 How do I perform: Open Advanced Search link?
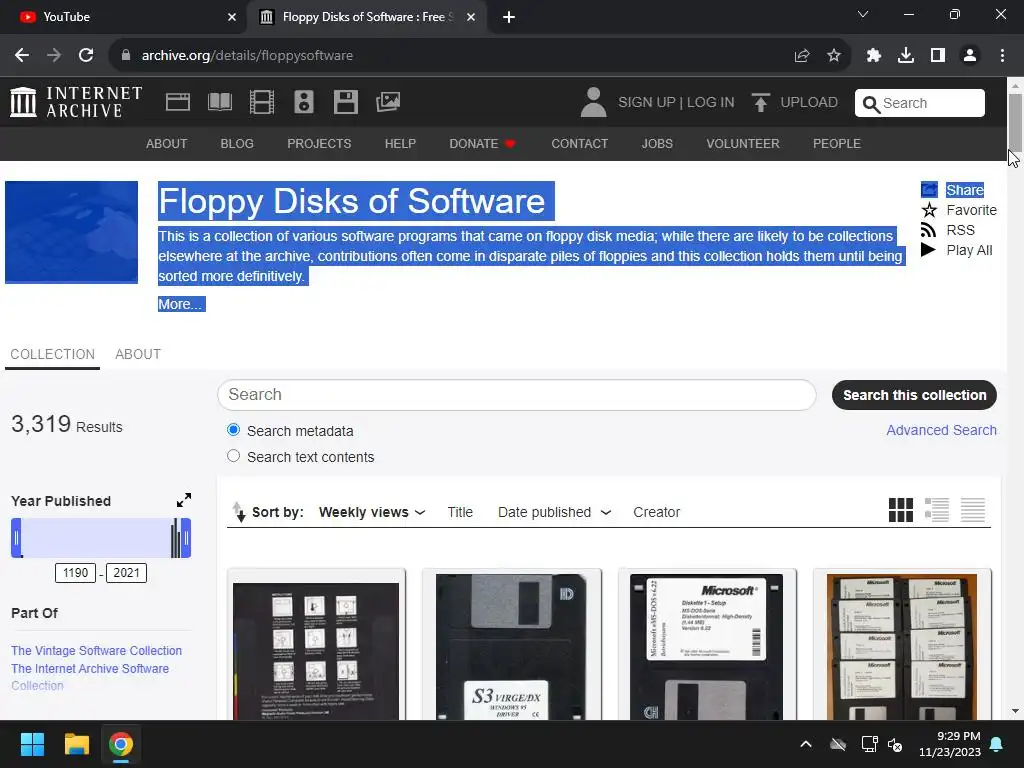tap(941, 430)
